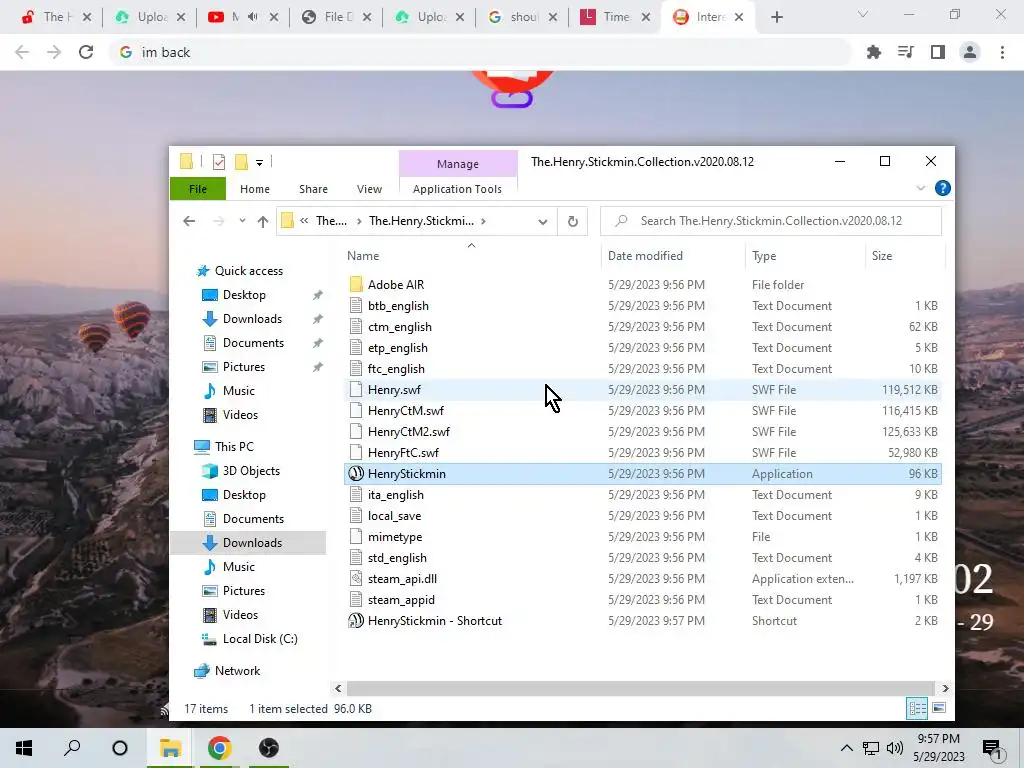The height and width of the screenshot is (768, 1024).
Task: Click the Explorer back arrow
Action: (189, 221)
